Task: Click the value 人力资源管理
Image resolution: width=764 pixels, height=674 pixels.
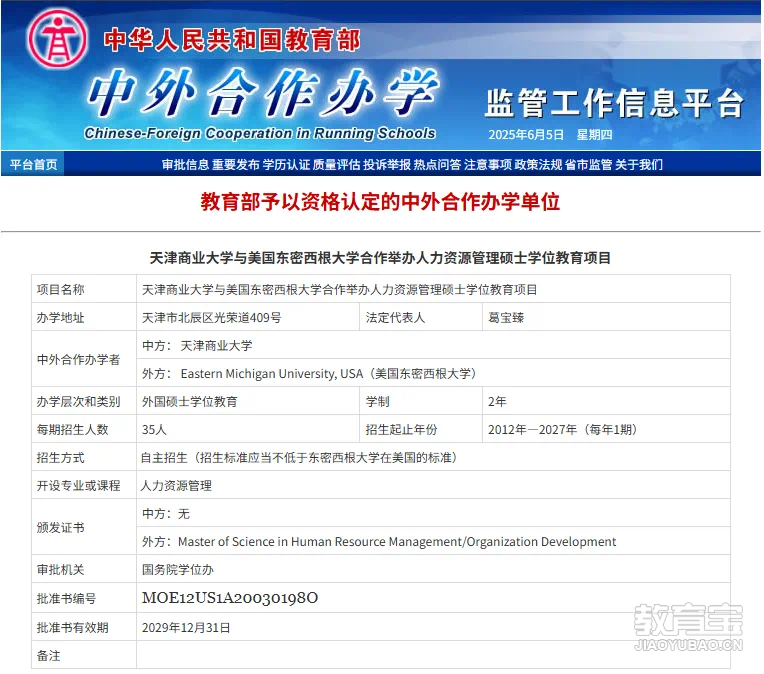Action: pyautogui.click(x=176, y=485)
